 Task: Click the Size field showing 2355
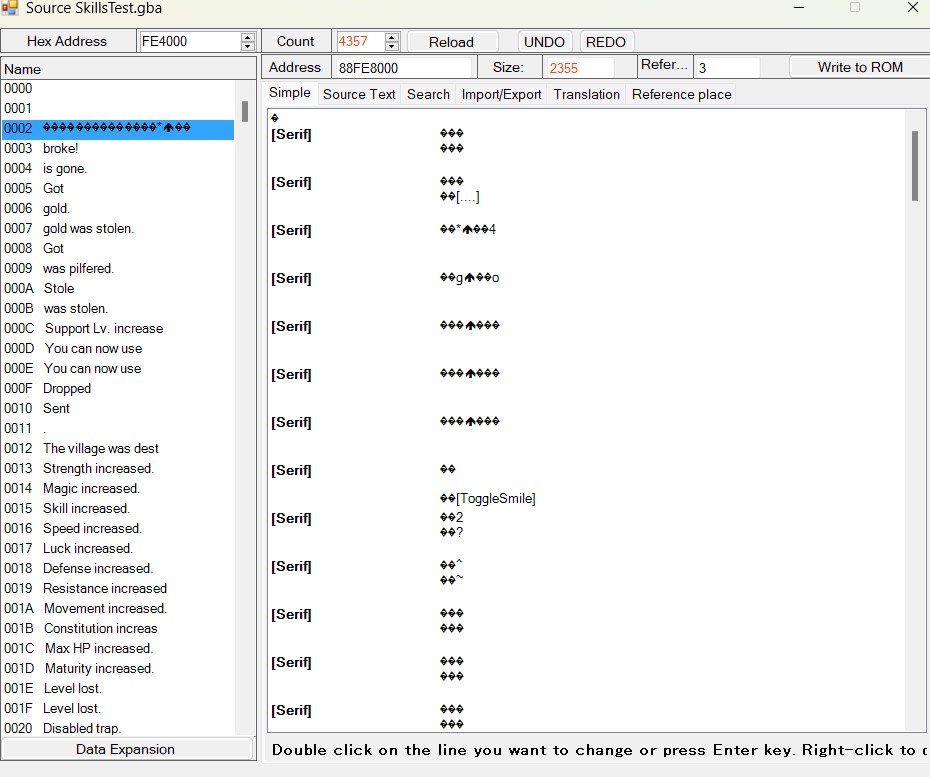click(578, 68)
